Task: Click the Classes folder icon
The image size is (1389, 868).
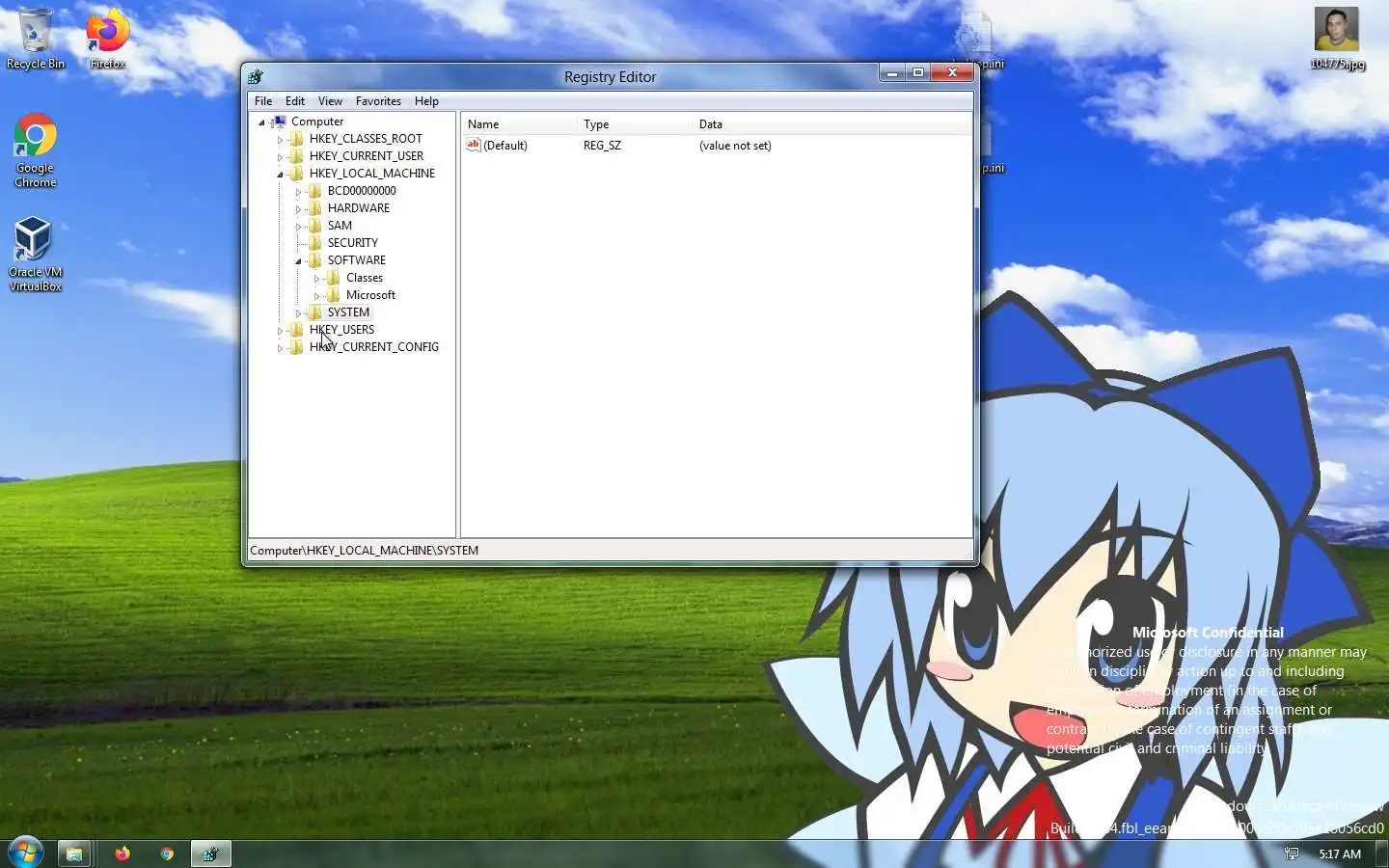Action: tap(334, 278)
